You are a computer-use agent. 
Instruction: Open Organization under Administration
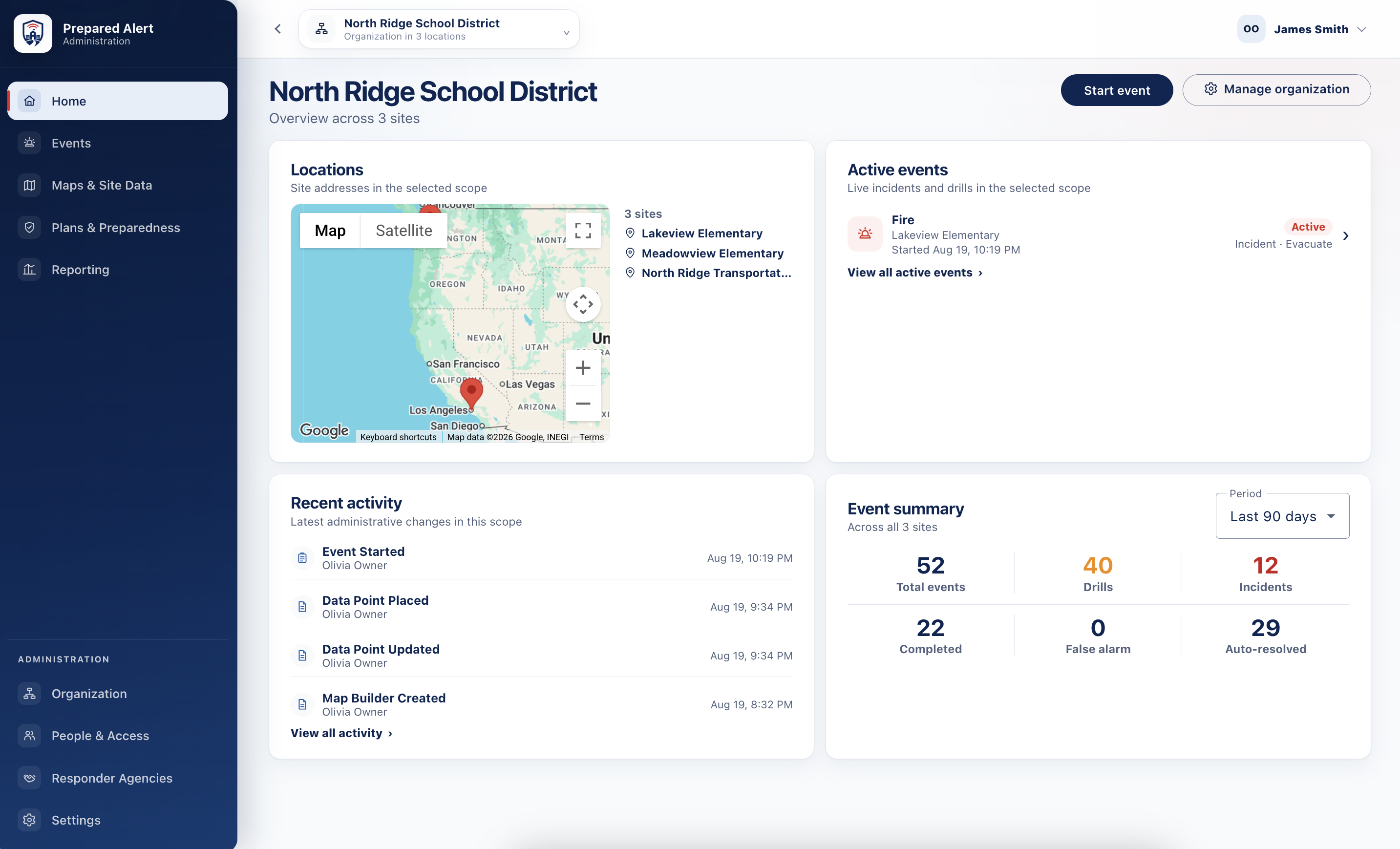118,693
